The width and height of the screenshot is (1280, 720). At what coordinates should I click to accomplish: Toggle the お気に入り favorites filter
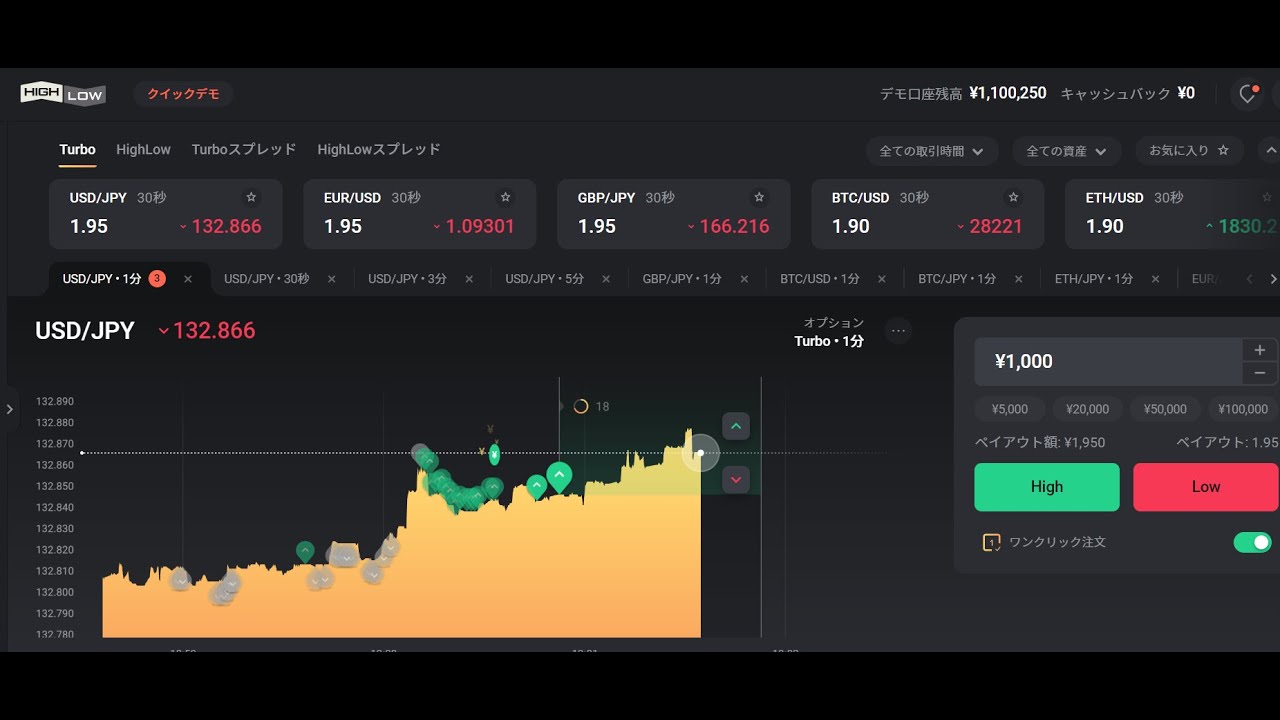click(x=1189, y=151)
